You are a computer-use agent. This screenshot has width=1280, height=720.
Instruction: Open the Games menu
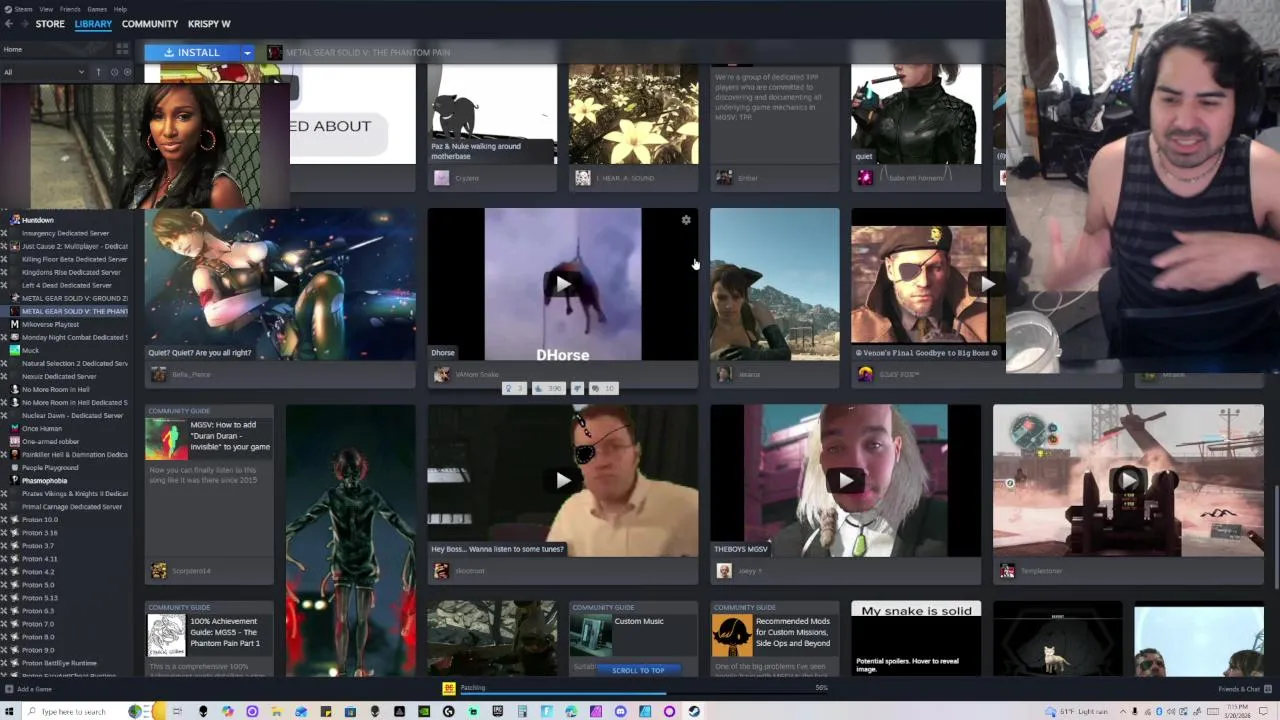pyautogui.click(x=97, y=9)
